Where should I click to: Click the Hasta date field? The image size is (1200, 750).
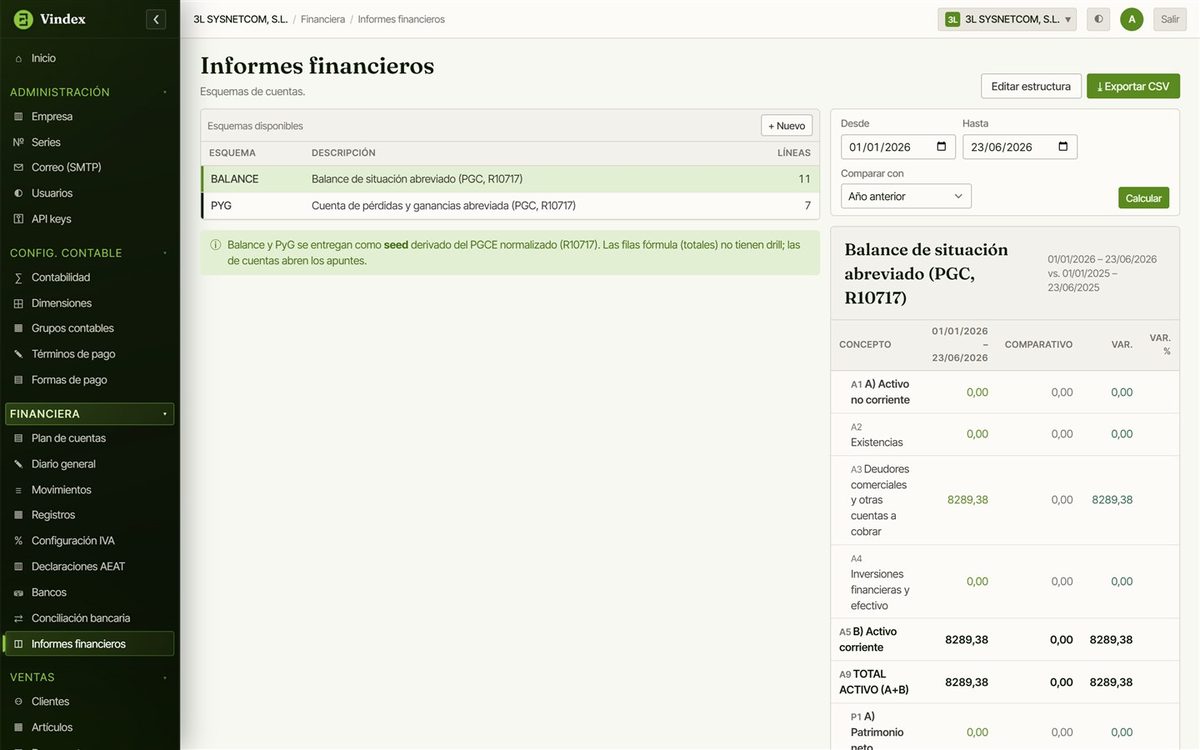click(x=1020, y=147)
